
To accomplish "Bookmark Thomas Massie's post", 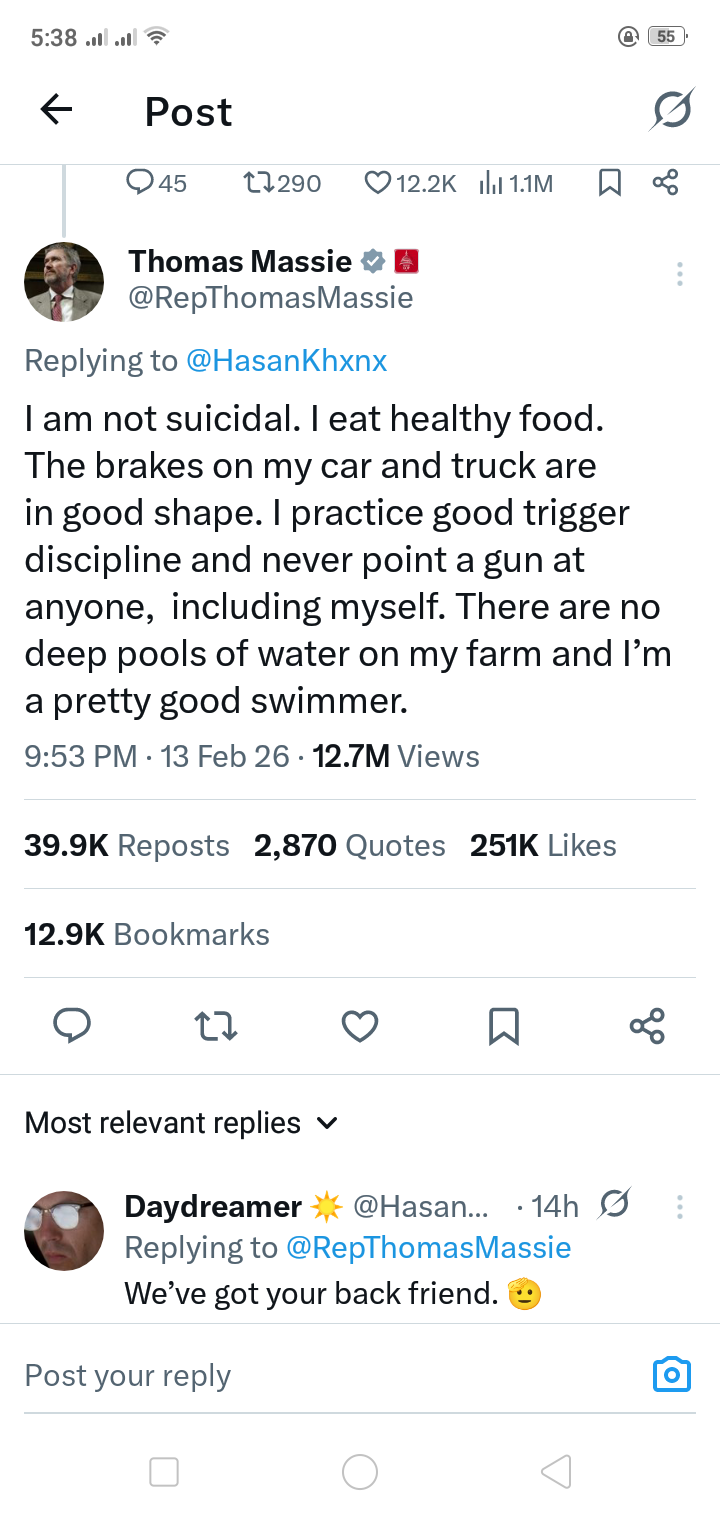I will point(503,1026).
